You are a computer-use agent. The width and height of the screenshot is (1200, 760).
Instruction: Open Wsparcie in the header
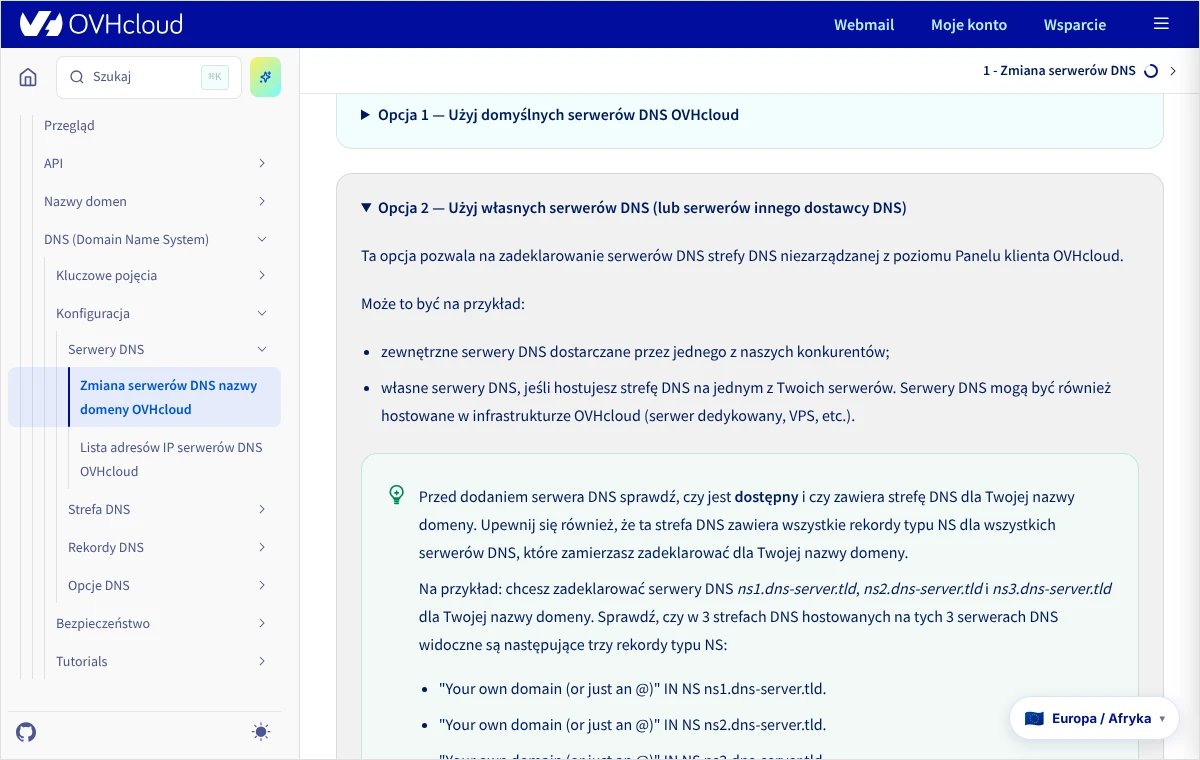coord(1075,24)
